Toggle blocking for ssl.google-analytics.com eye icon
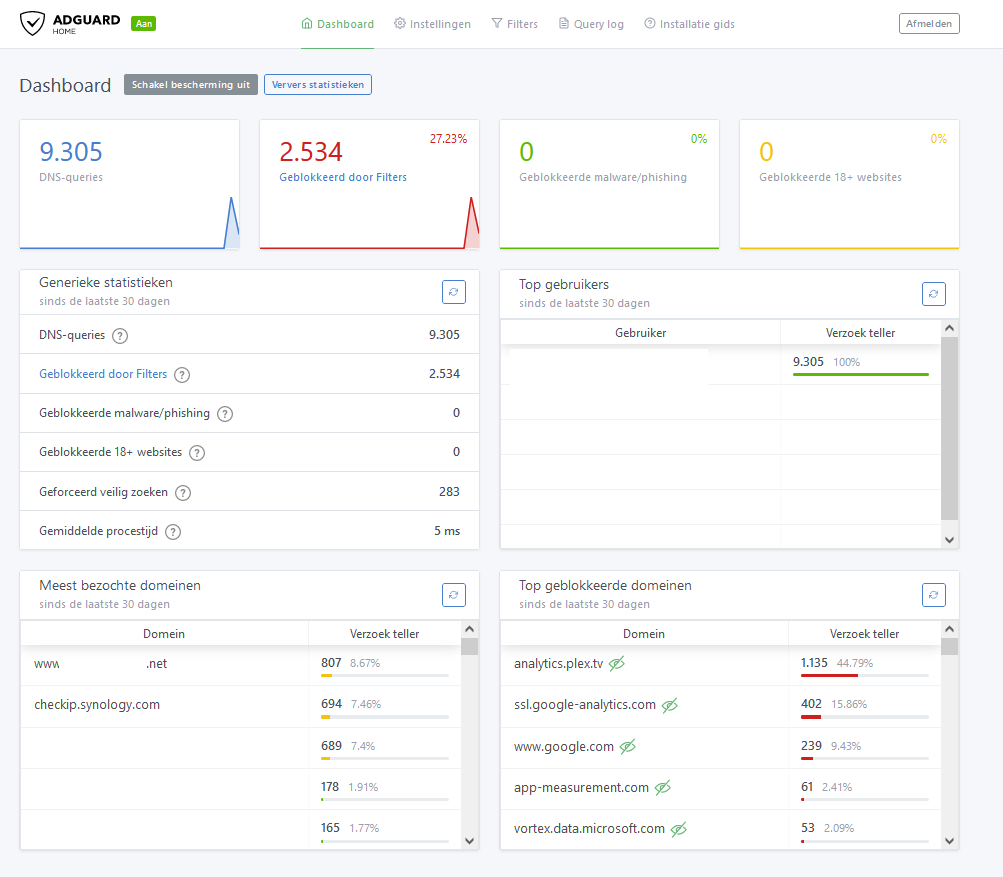Screen dimensions: 1003x877 click(x=669, y=706)
